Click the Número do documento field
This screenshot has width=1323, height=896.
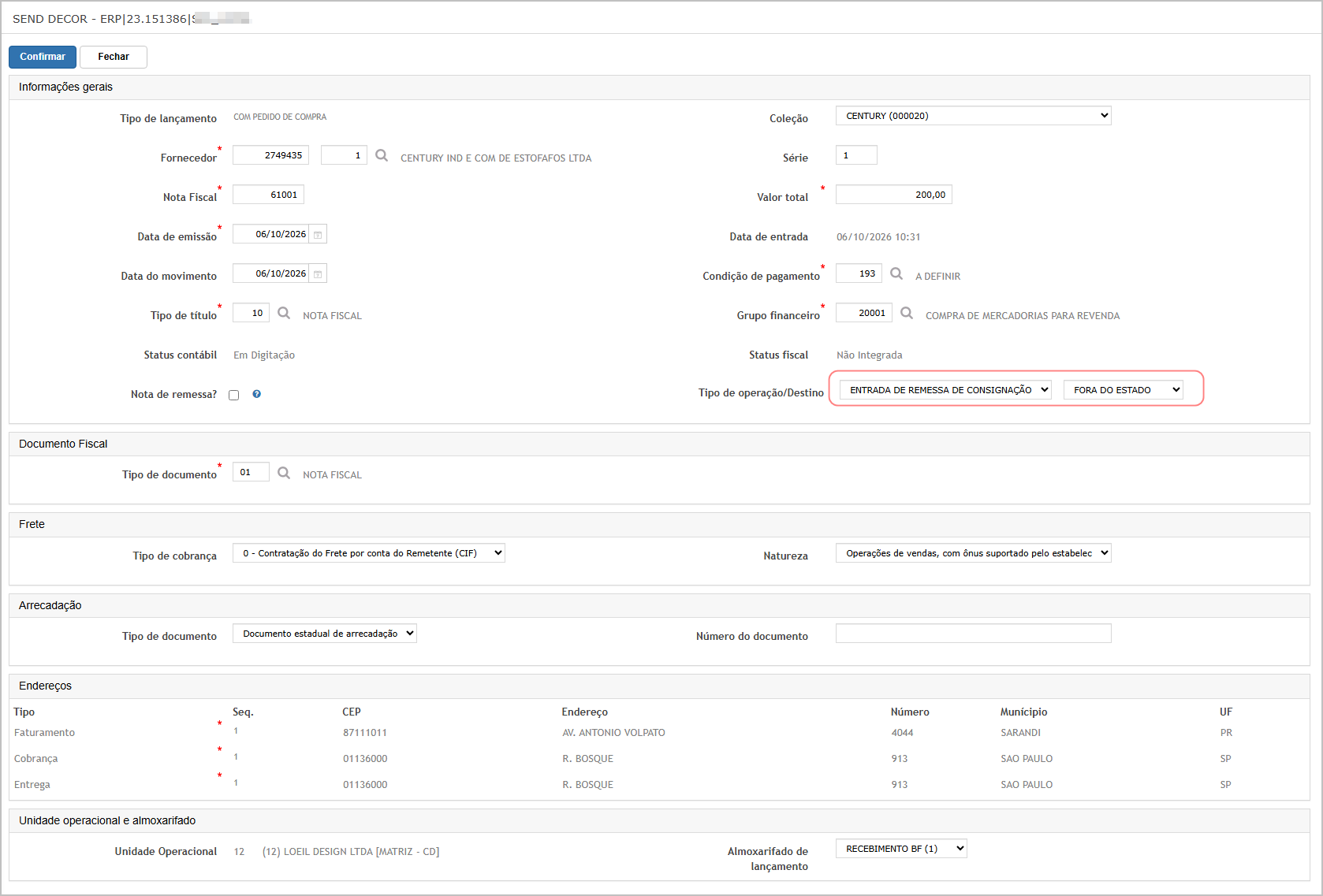point(974,634)
